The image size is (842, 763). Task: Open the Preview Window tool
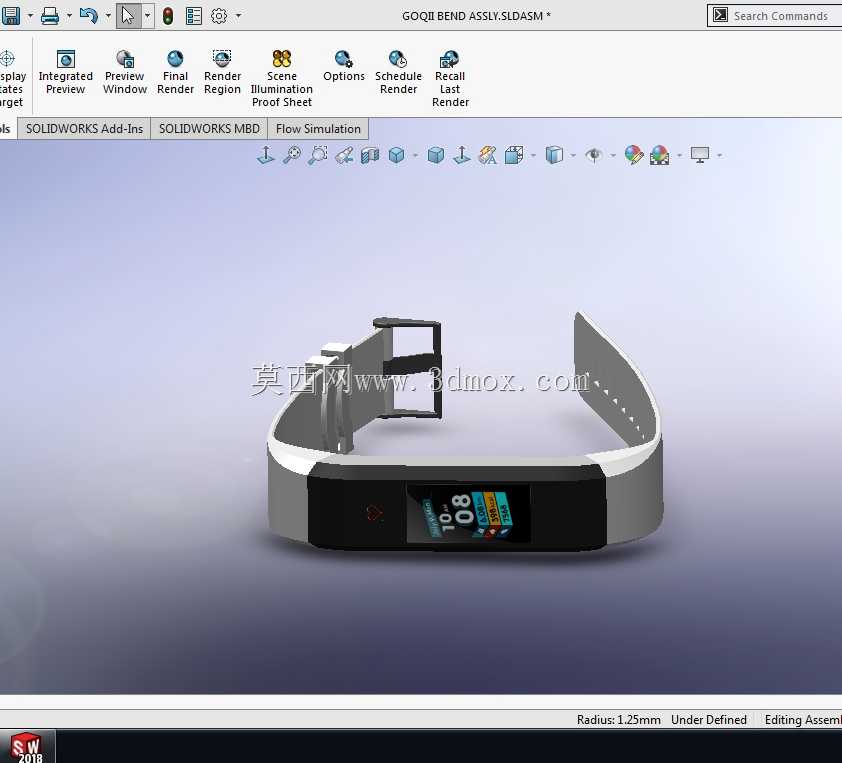pos(125,72)
